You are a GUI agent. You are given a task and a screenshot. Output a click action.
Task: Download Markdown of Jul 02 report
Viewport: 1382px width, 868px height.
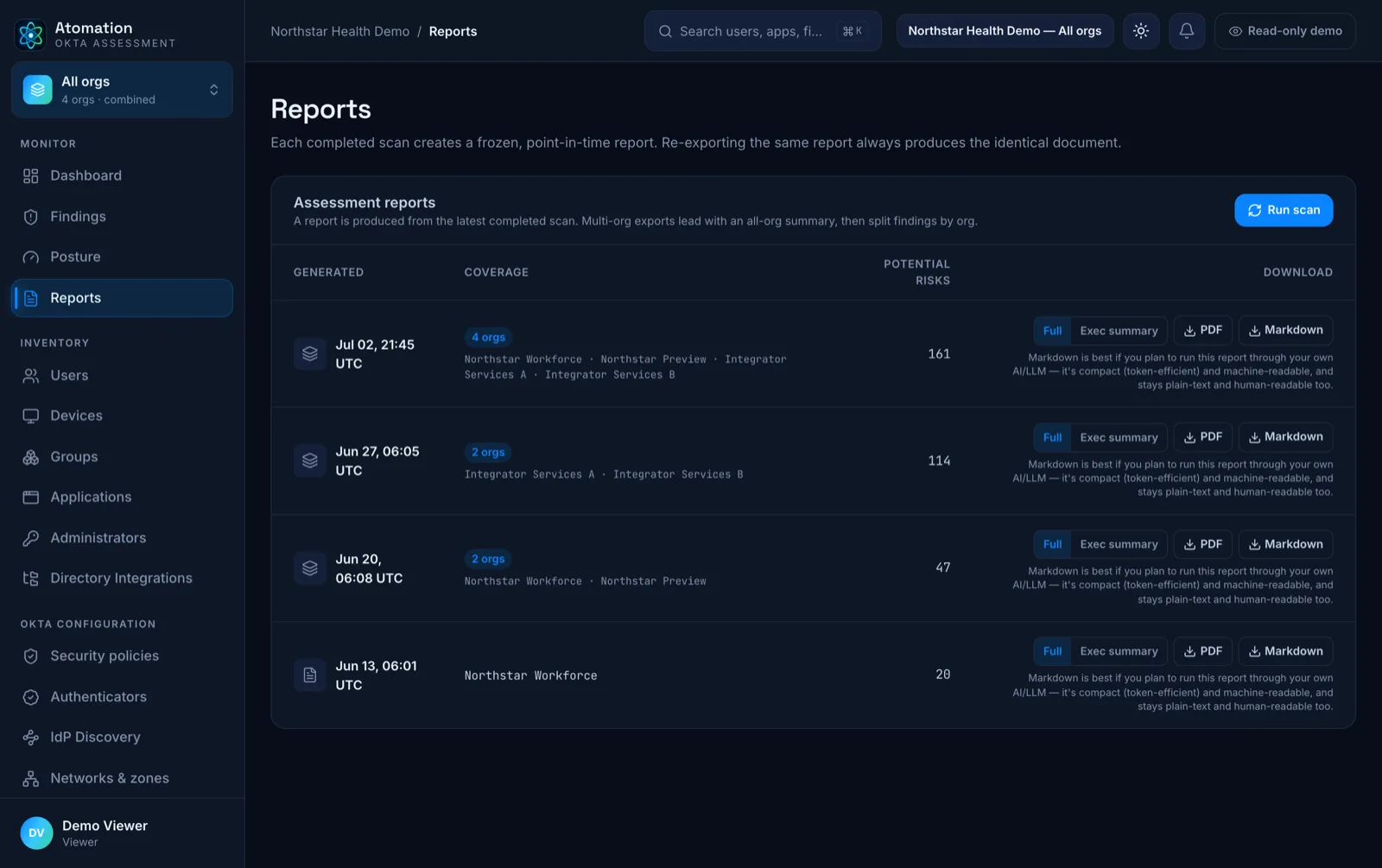[x=1285, y=330]
